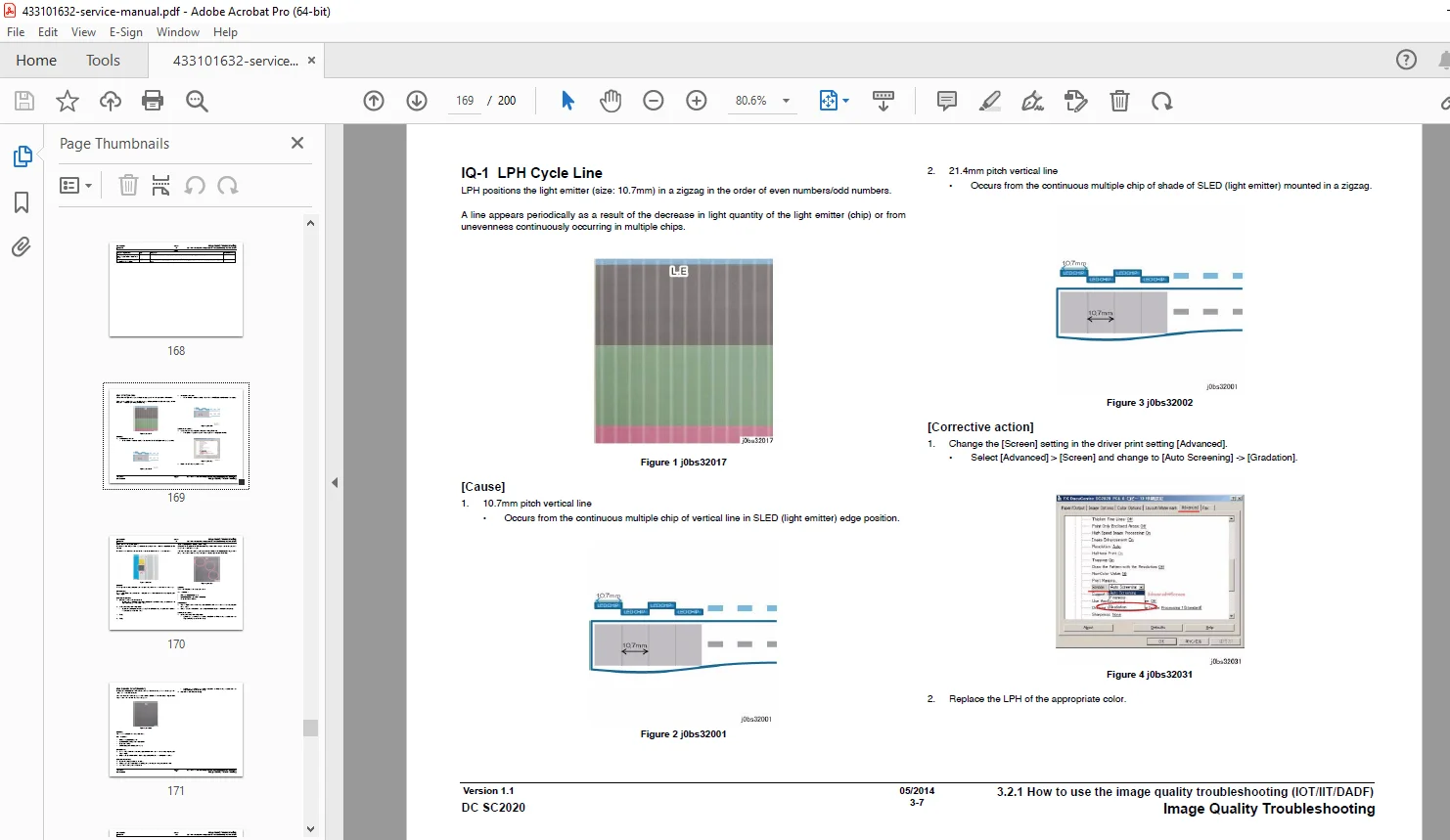Print the document with the printer icon

point(153,101)
